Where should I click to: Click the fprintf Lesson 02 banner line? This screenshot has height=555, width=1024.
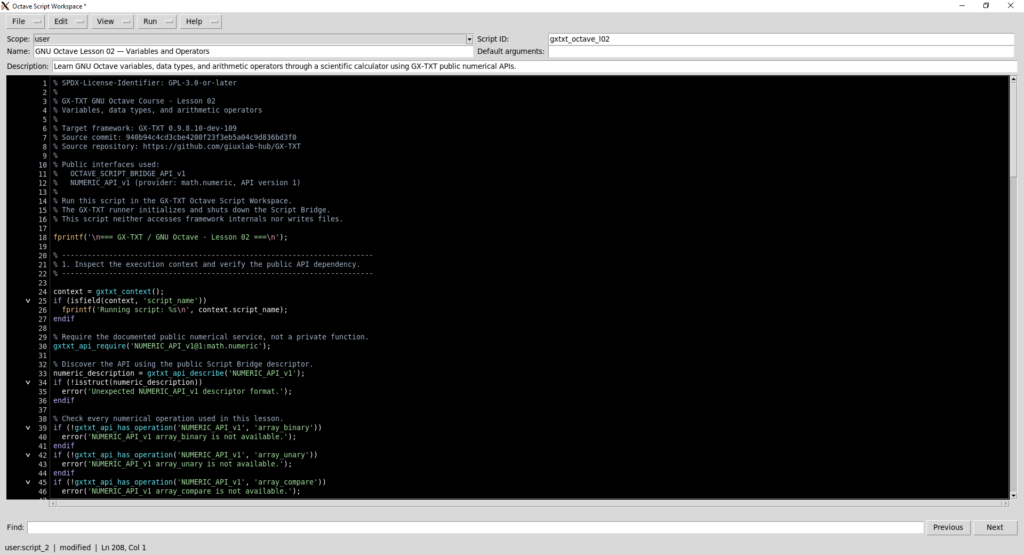point(170,238)
